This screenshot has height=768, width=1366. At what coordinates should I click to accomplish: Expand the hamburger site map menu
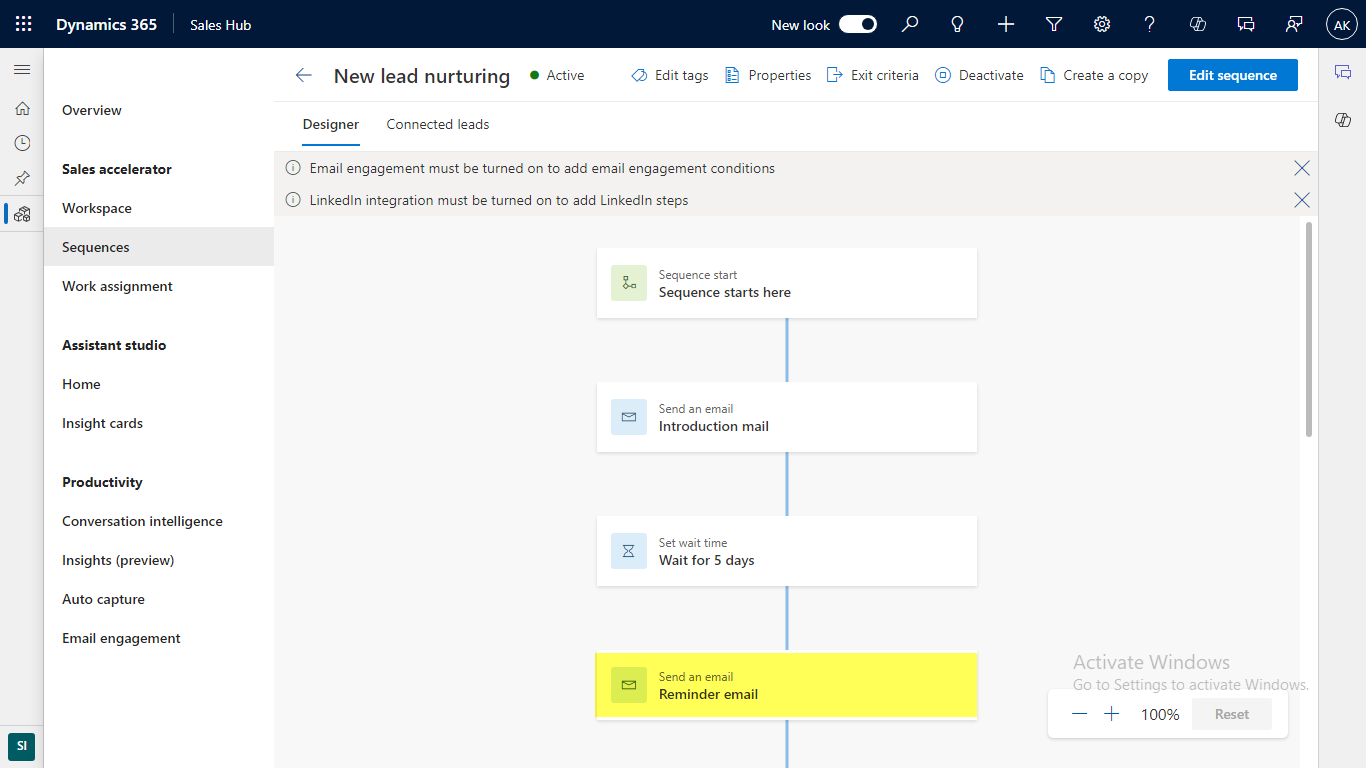(22, 69)
